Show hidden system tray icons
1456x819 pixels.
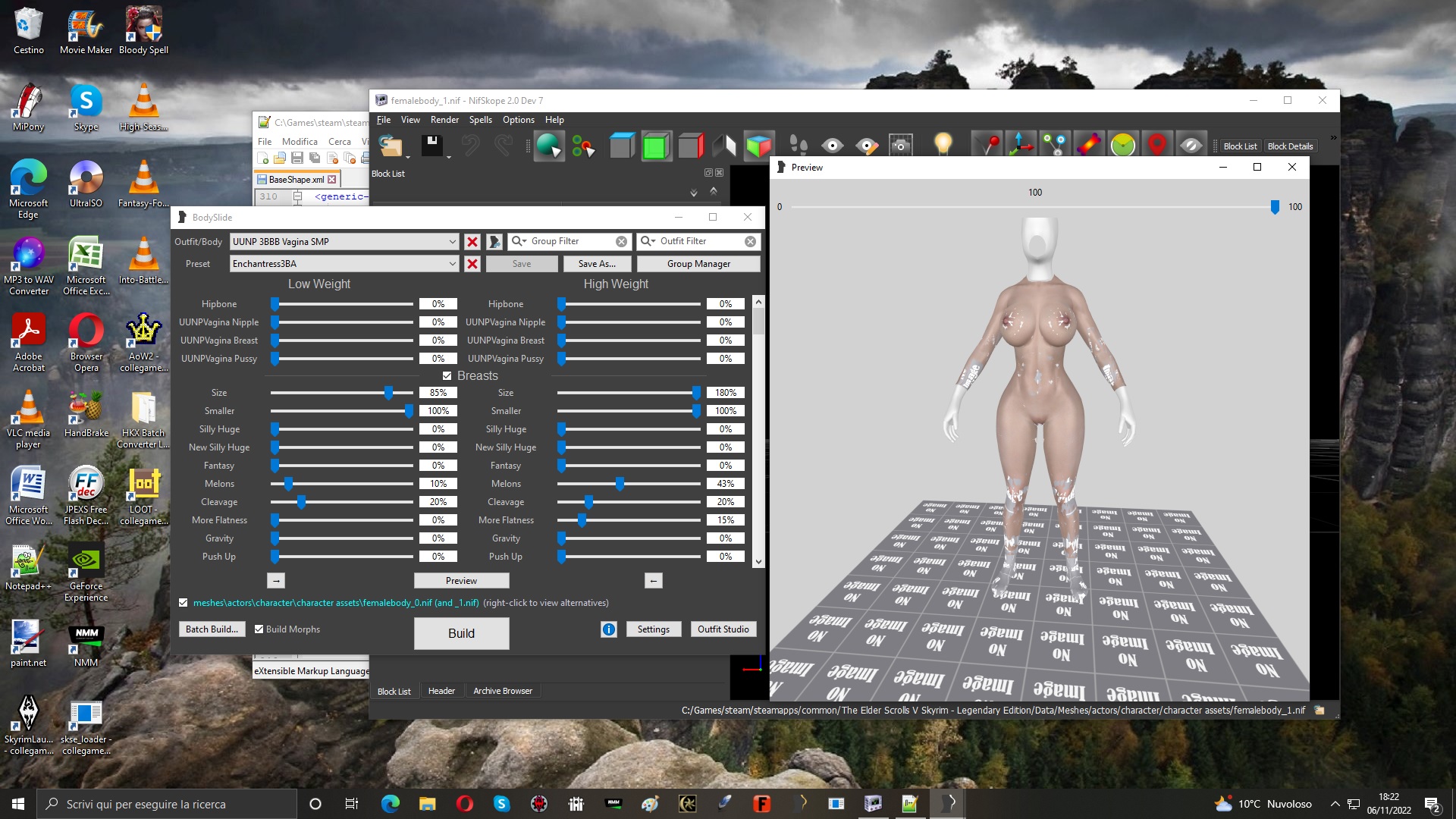[x=1335, y=804]
